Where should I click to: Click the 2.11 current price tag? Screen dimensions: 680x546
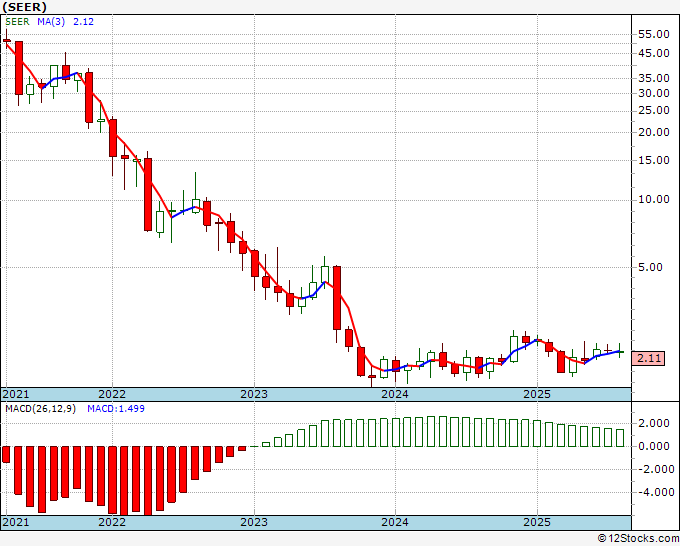point(649,359)
